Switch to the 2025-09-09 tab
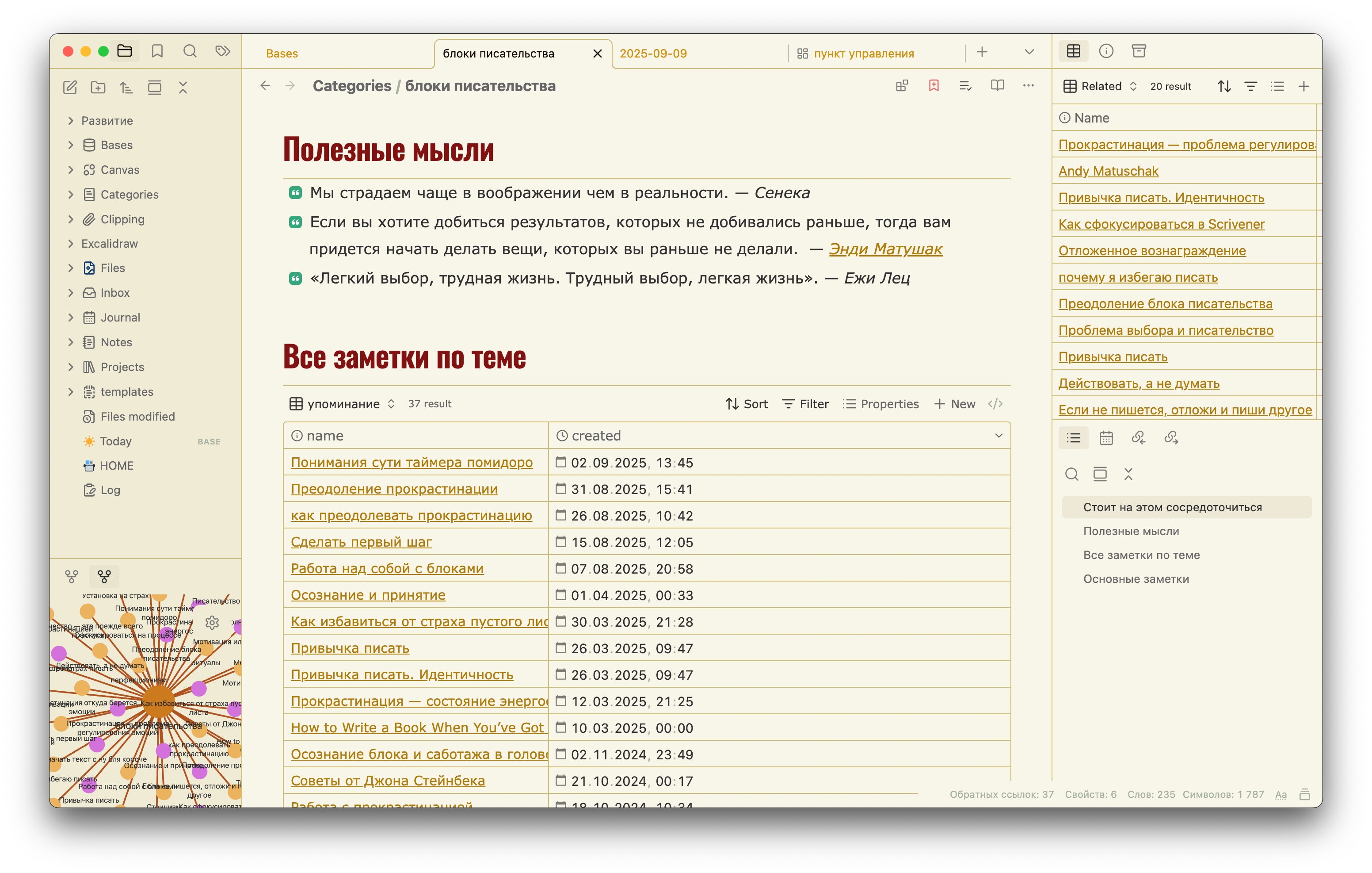1372x873 pixels. coord(653,54)
